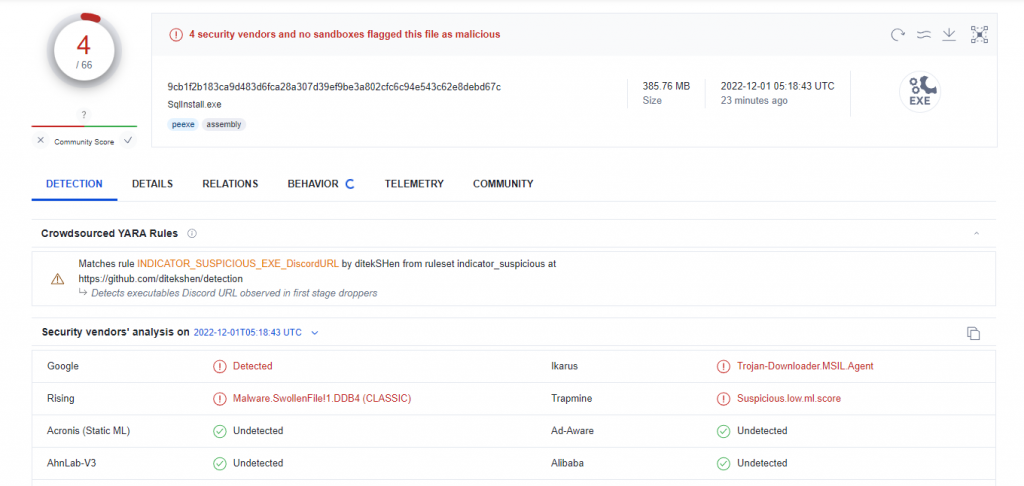Switch to the DETAILS tab
The image size is (1024, 486).
(152, 184)
